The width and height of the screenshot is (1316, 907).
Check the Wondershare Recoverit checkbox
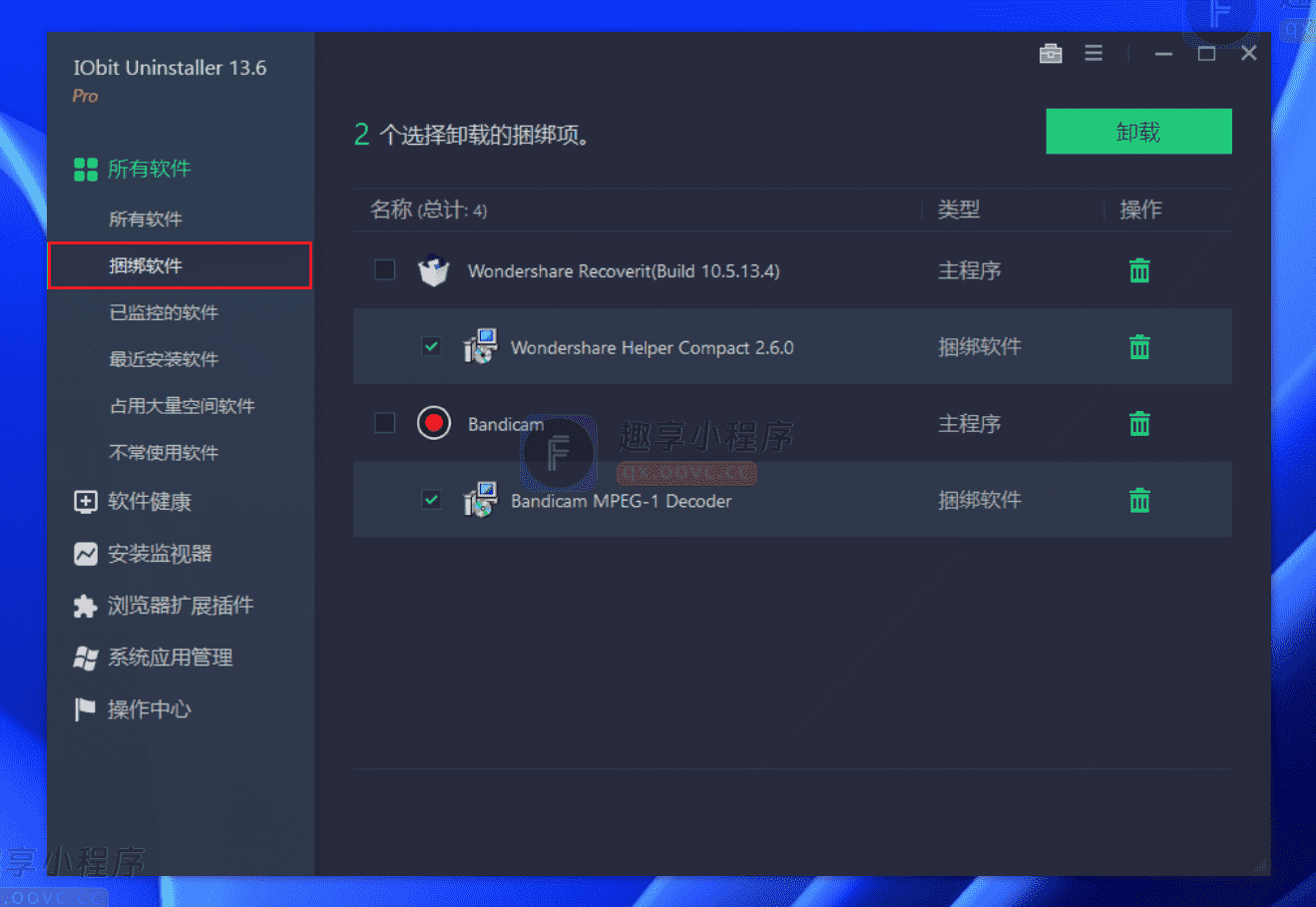point(384,270)
